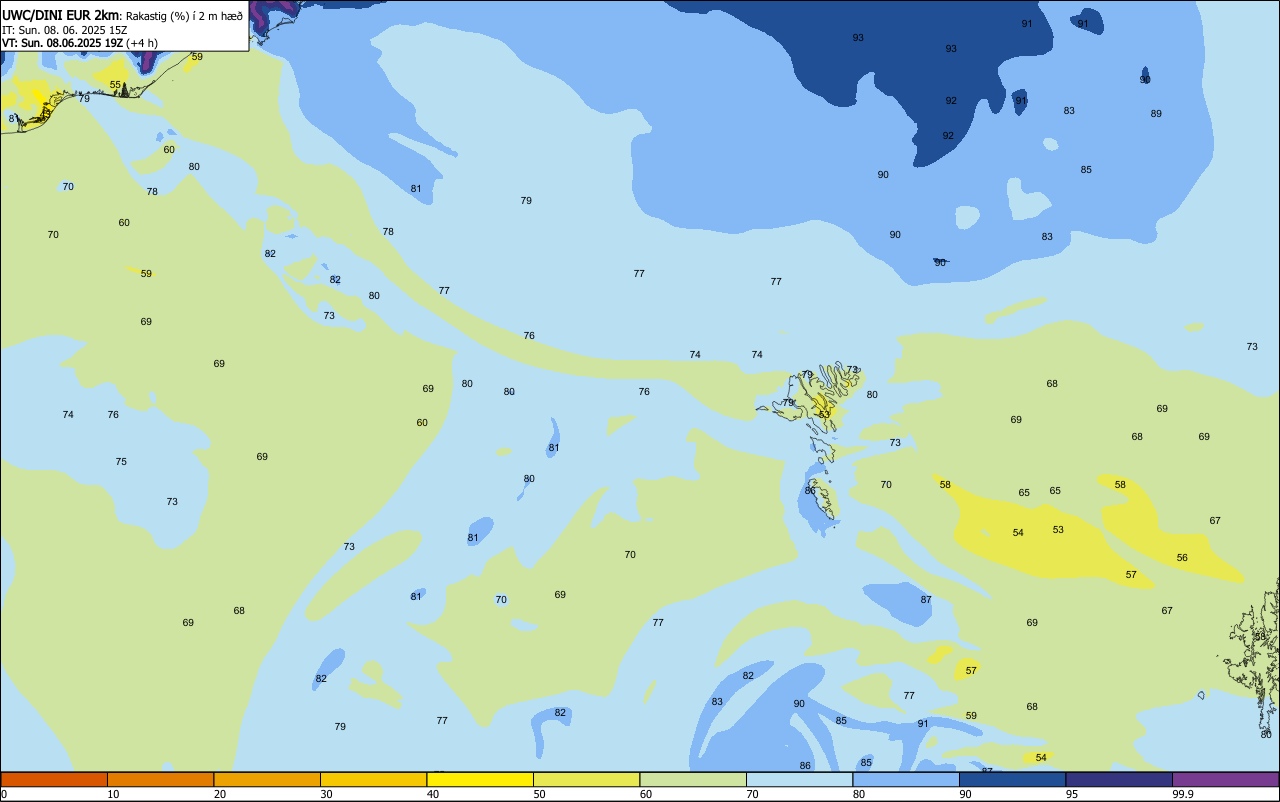Screen dimensions: 1280x802
Task: Click the legend scale tick label '50'
Action: (x=539, y=794)
